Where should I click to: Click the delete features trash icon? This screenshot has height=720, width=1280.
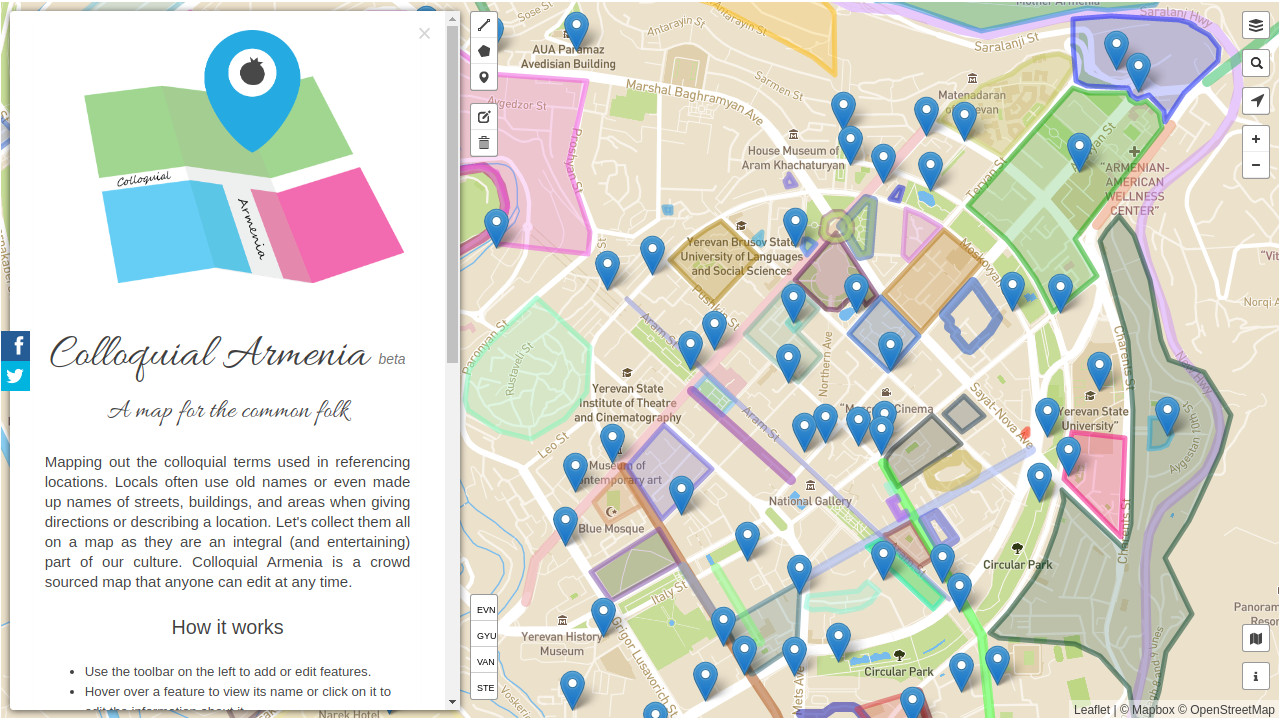pos(484,143)
